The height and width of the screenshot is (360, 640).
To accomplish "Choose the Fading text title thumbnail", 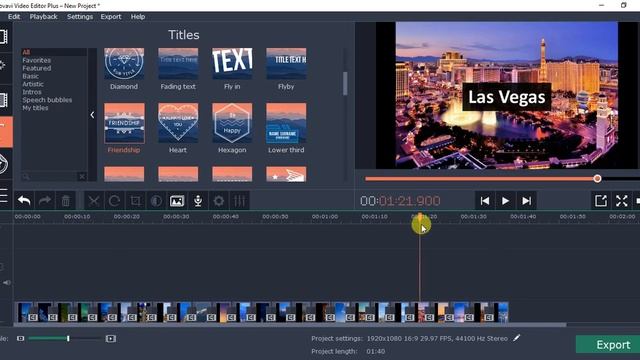I will pyautogui.click(x=178, y=64).
